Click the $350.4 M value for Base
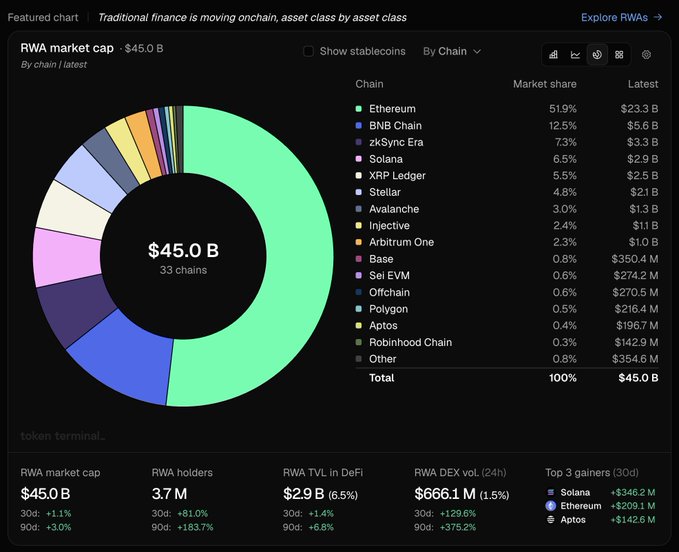The width and height of the screenshot is (679, 552). [635, 259]
